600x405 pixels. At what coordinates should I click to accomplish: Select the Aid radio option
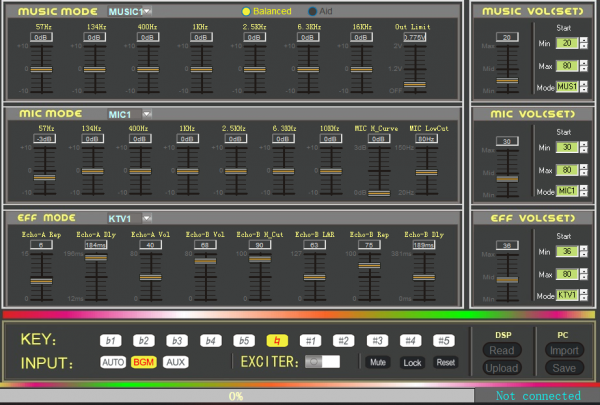(313, 10)
